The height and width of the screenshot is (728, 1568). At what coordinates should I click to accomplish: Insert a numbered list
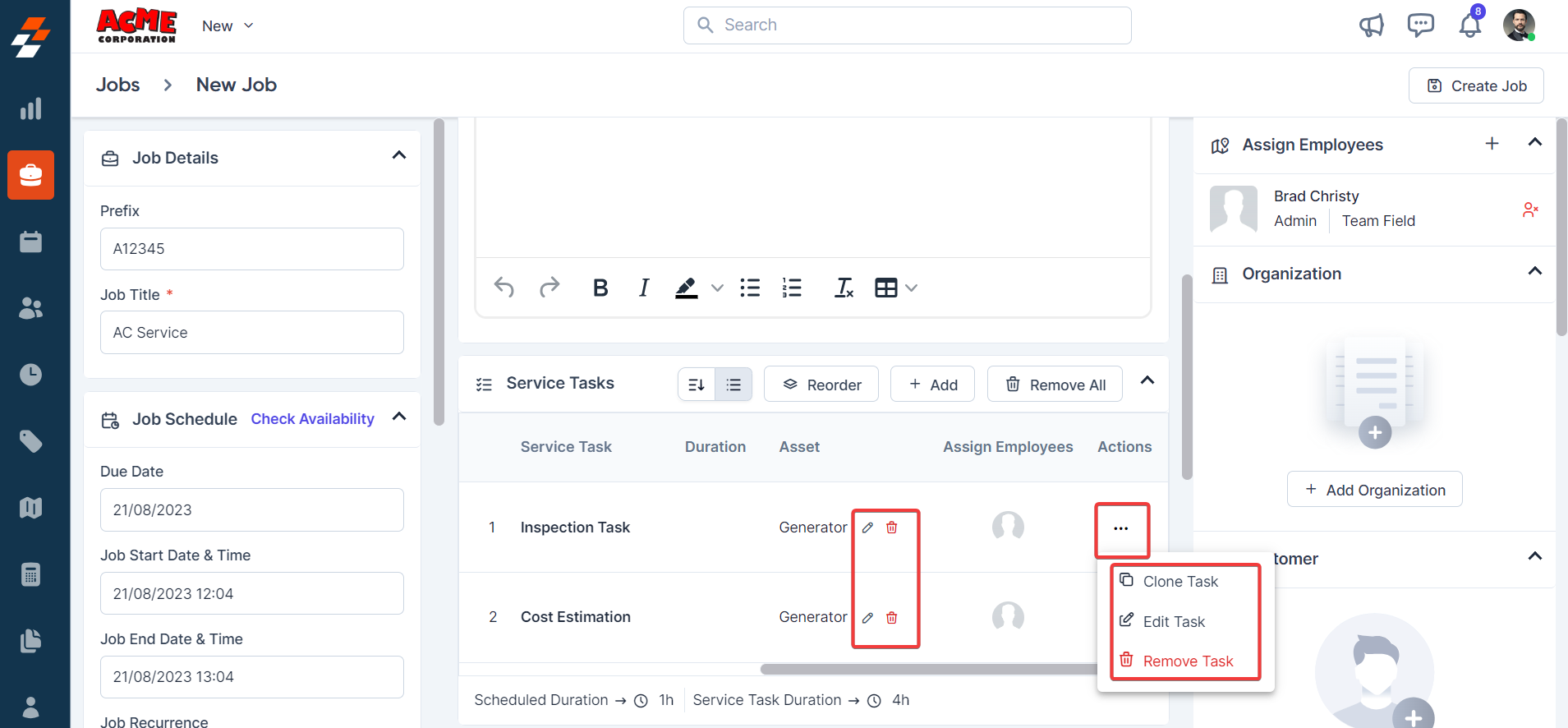792,288
